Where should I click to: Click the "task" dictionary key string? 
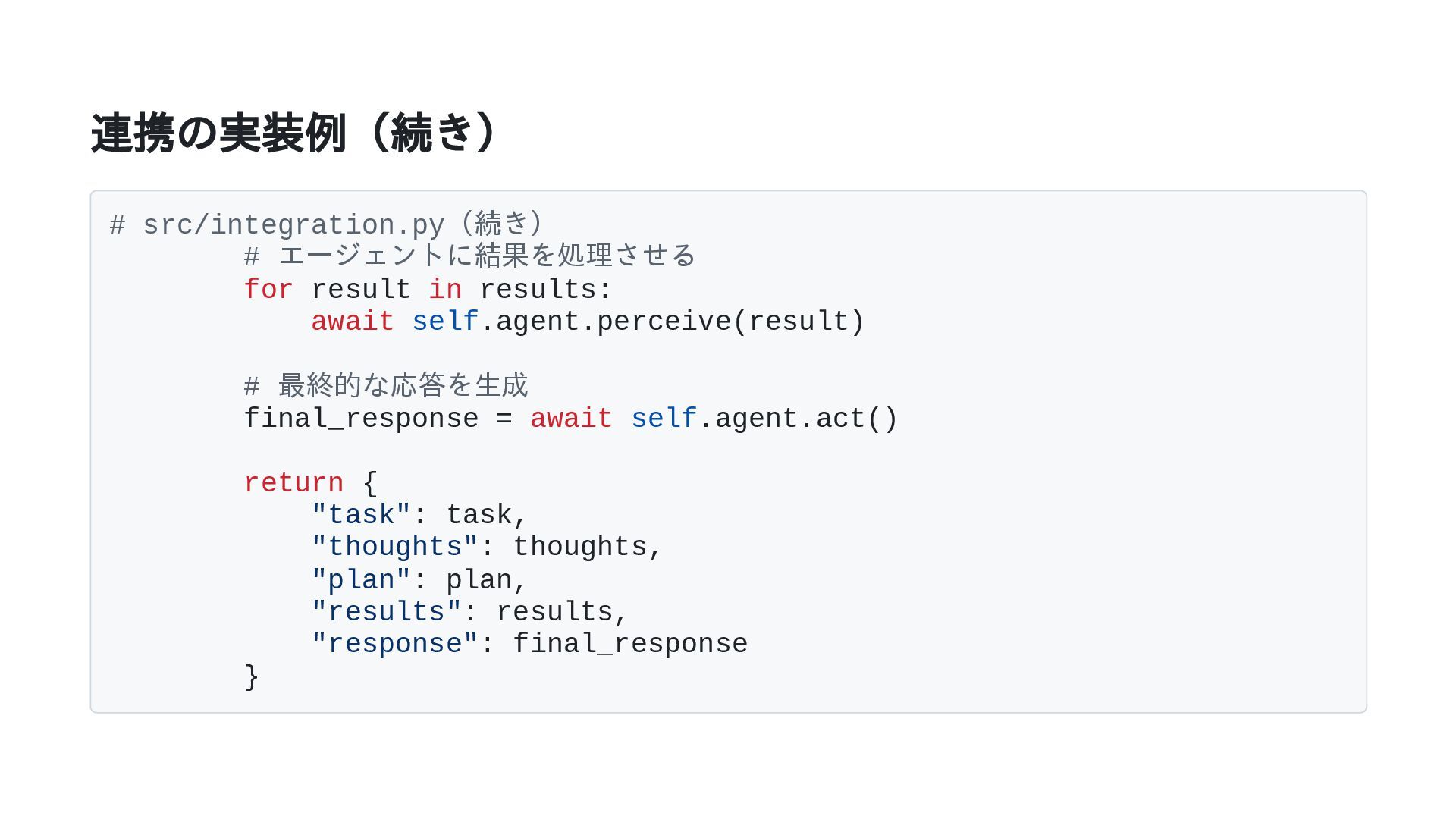coord(361,516)
